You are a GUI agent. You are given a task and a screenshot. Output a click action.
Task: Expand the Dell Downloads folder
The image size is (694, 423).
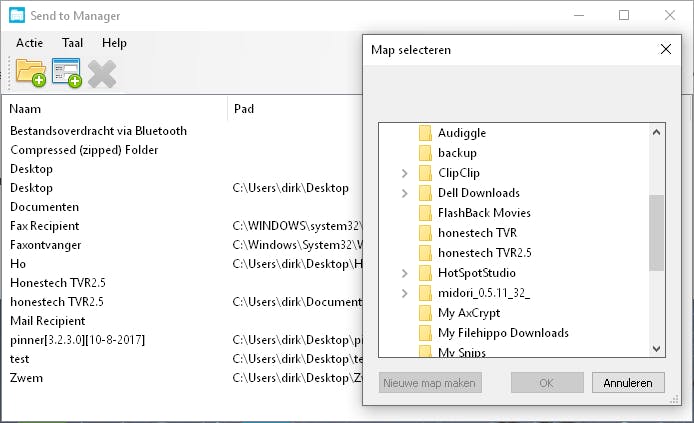tap(404, 193)
